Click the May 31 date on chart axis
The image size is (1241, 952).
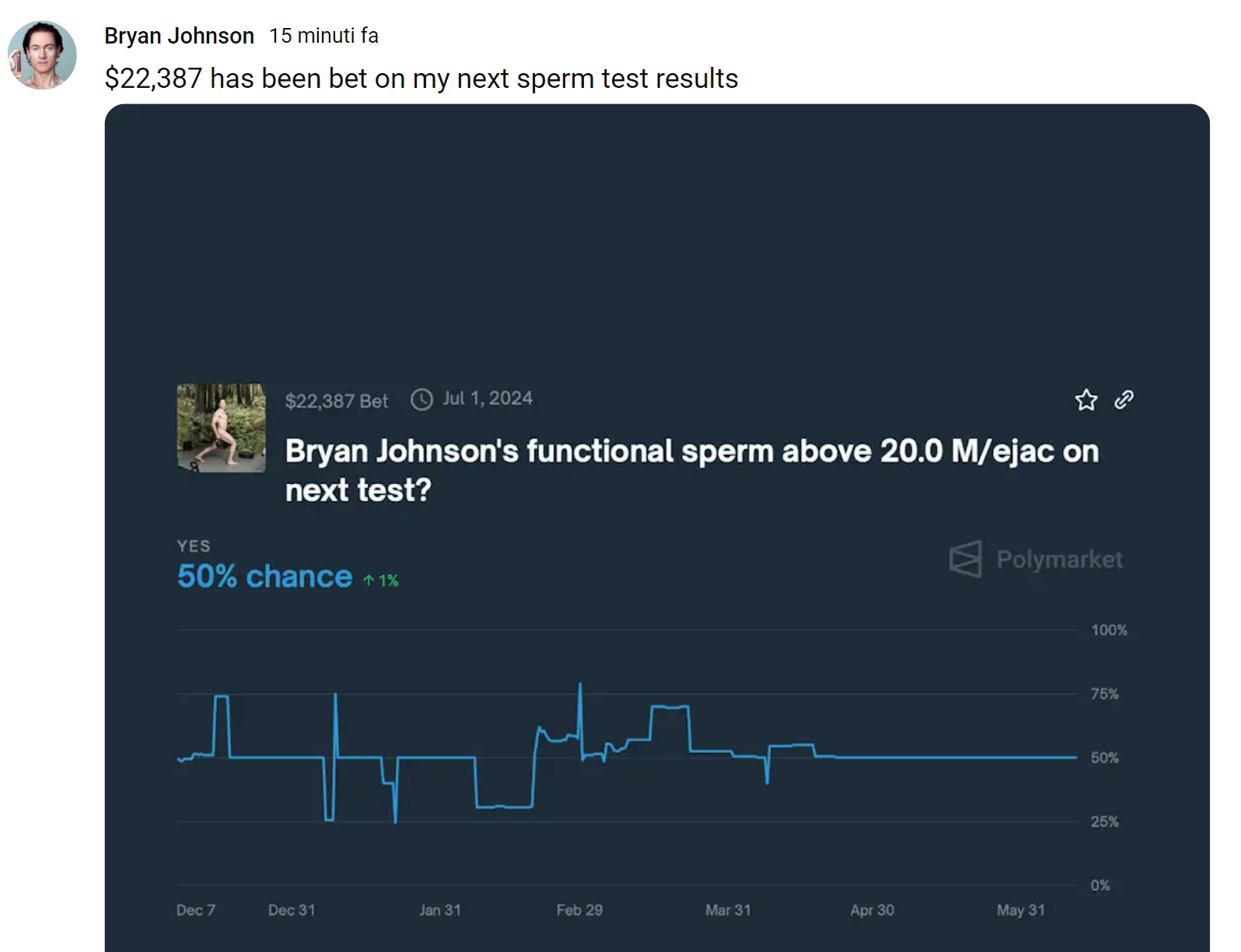click(x=1020, y=909)
